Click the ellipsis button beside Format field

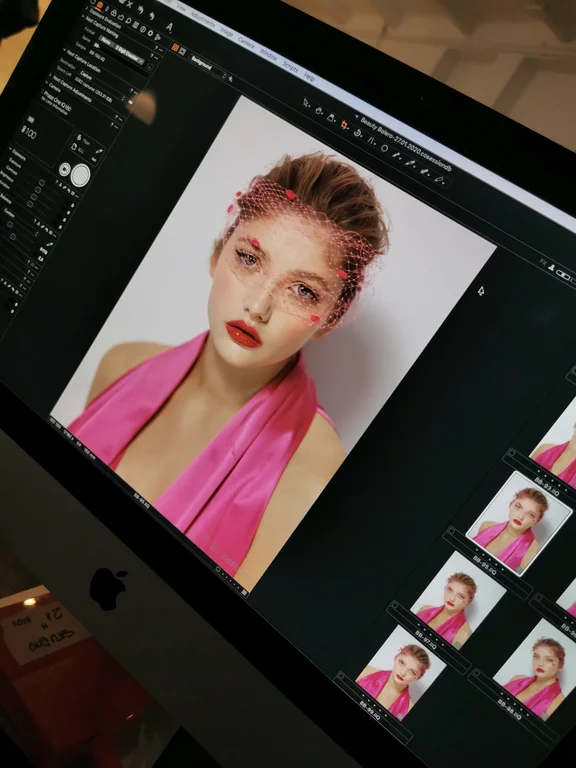click(x=150, y=68)
